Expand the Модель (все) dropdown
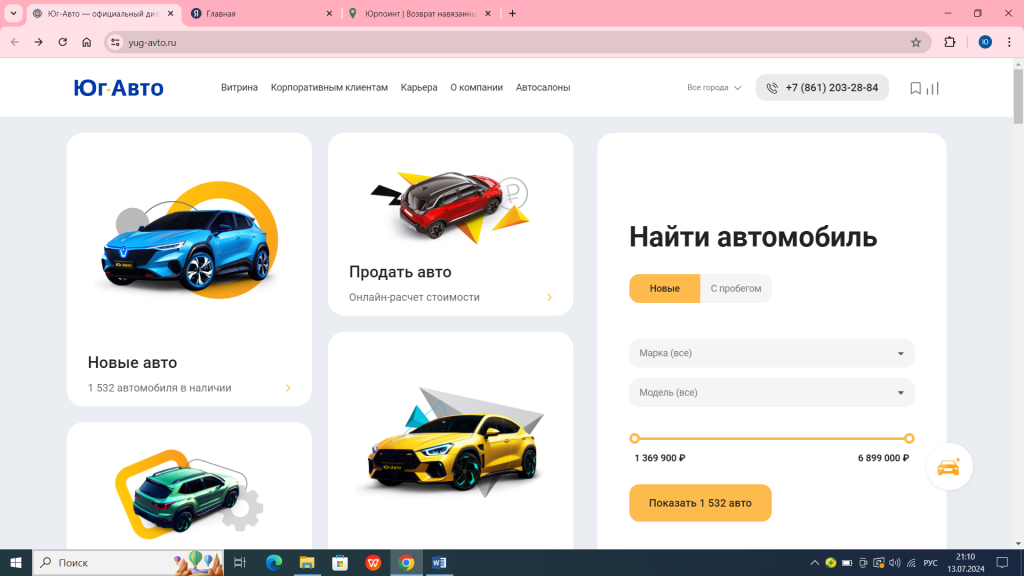1024x576 pixels. (x=772, y=392)
